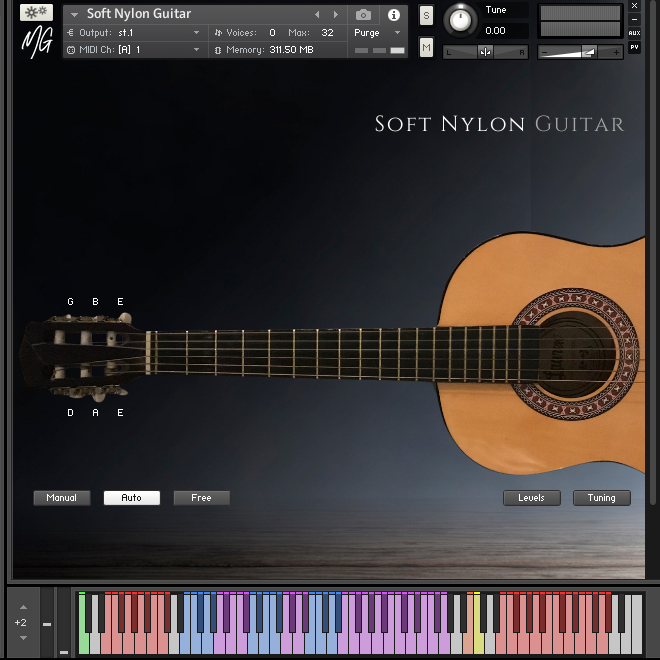Select Auto mode button
Image resolution: width=660 pixels, height=660 pixels.
click(132, 498)
